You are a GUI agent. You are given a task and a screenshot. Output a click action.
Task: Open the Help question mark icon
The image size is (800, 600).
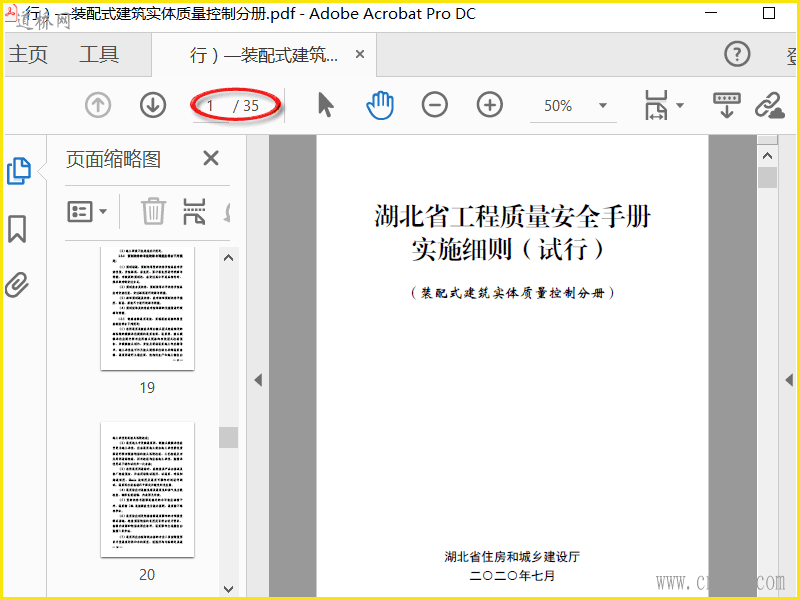pos(737,54)
